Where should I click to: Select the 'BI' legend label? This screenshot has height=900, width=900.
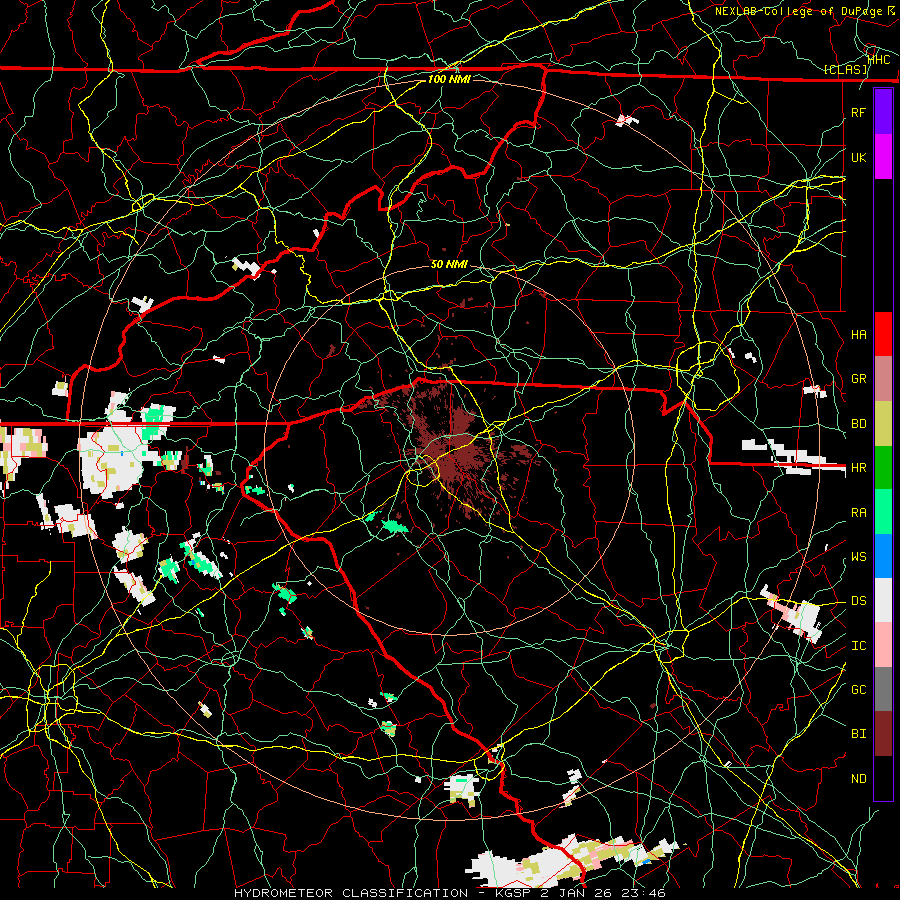(858, 734)
